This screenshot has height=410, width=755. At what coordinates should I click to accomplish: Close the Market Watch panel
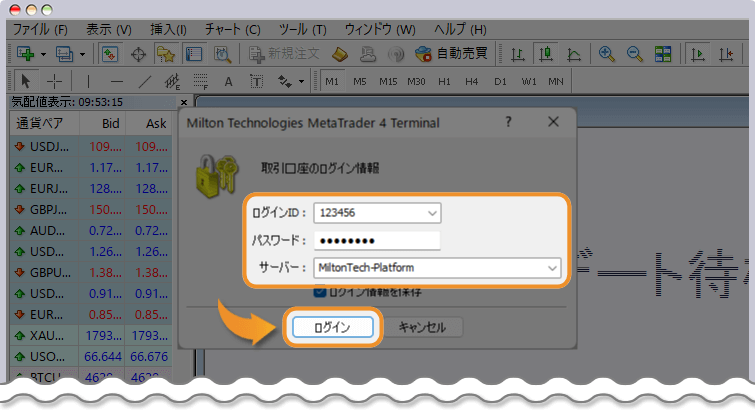pyautogui.click(x=184, y=102)
